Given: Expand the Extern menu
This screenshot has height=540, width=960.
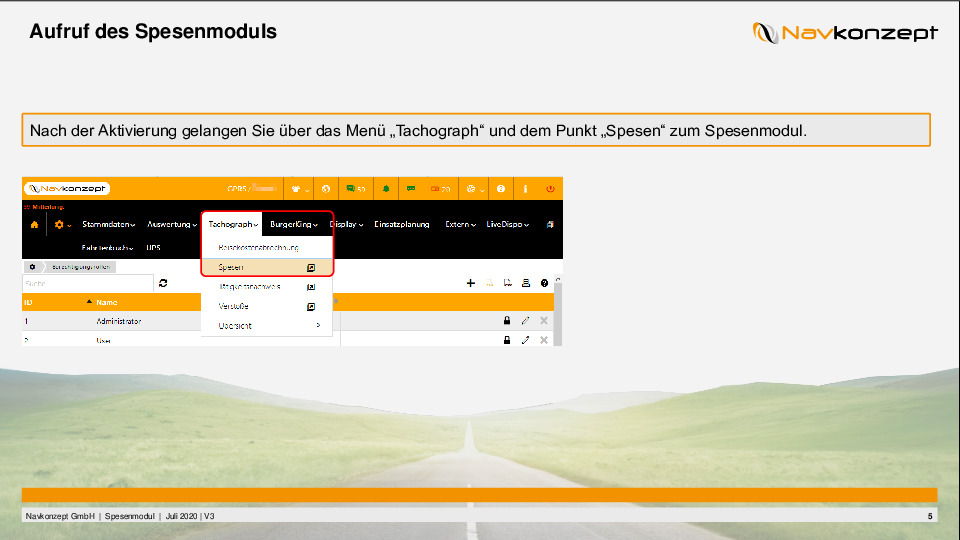Looking at the screenshot, I should [460, 225].
